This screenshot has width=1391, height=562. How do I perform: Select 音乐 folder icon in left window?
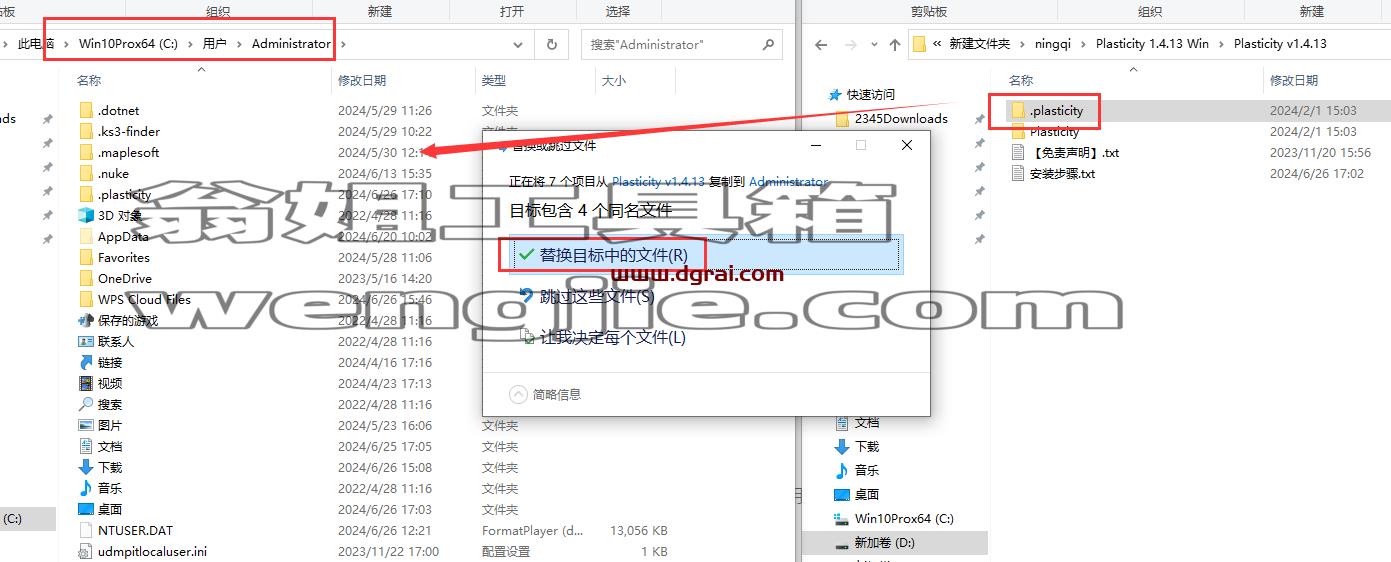tap(86, 488)
